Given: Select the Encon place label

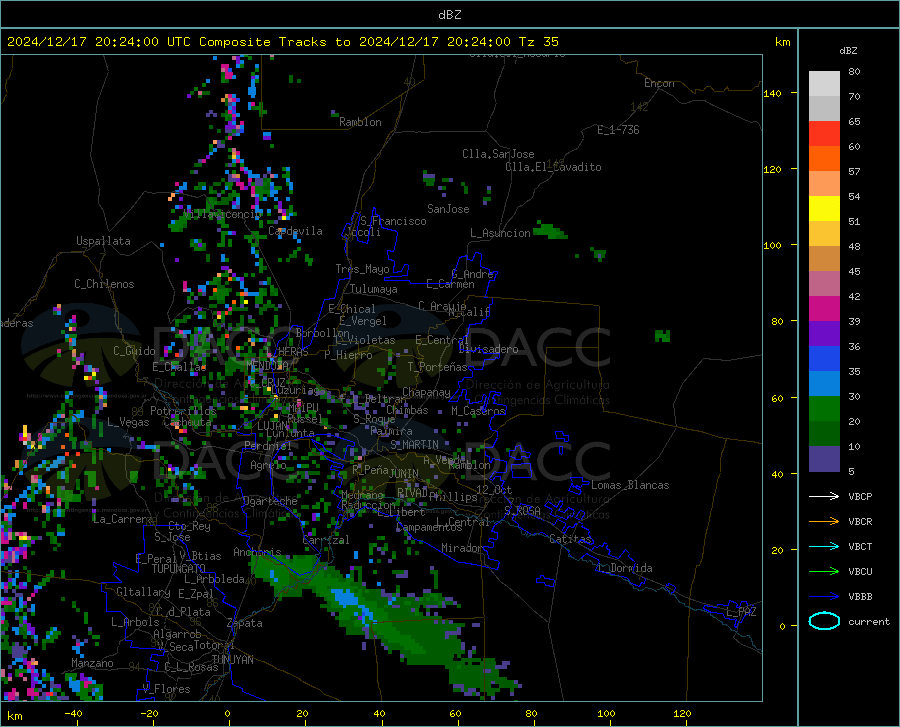Looking at the screenshot, I should coord(659,83).
